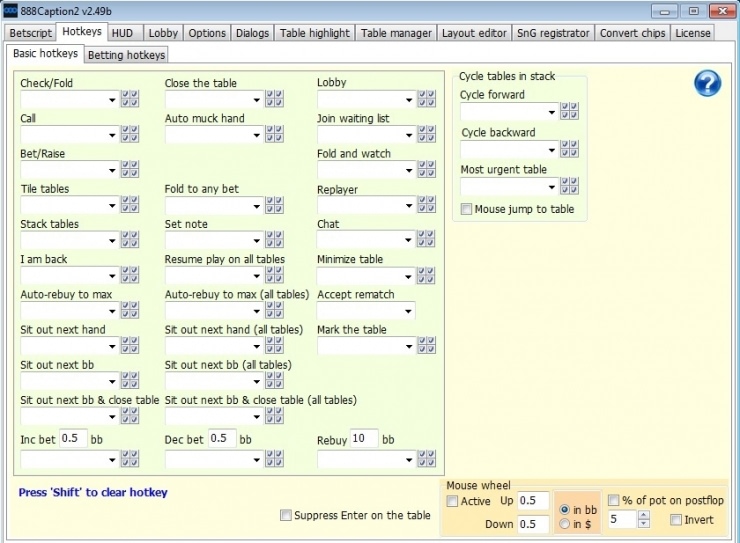Open the Table highlight tab

pos(315,33)
